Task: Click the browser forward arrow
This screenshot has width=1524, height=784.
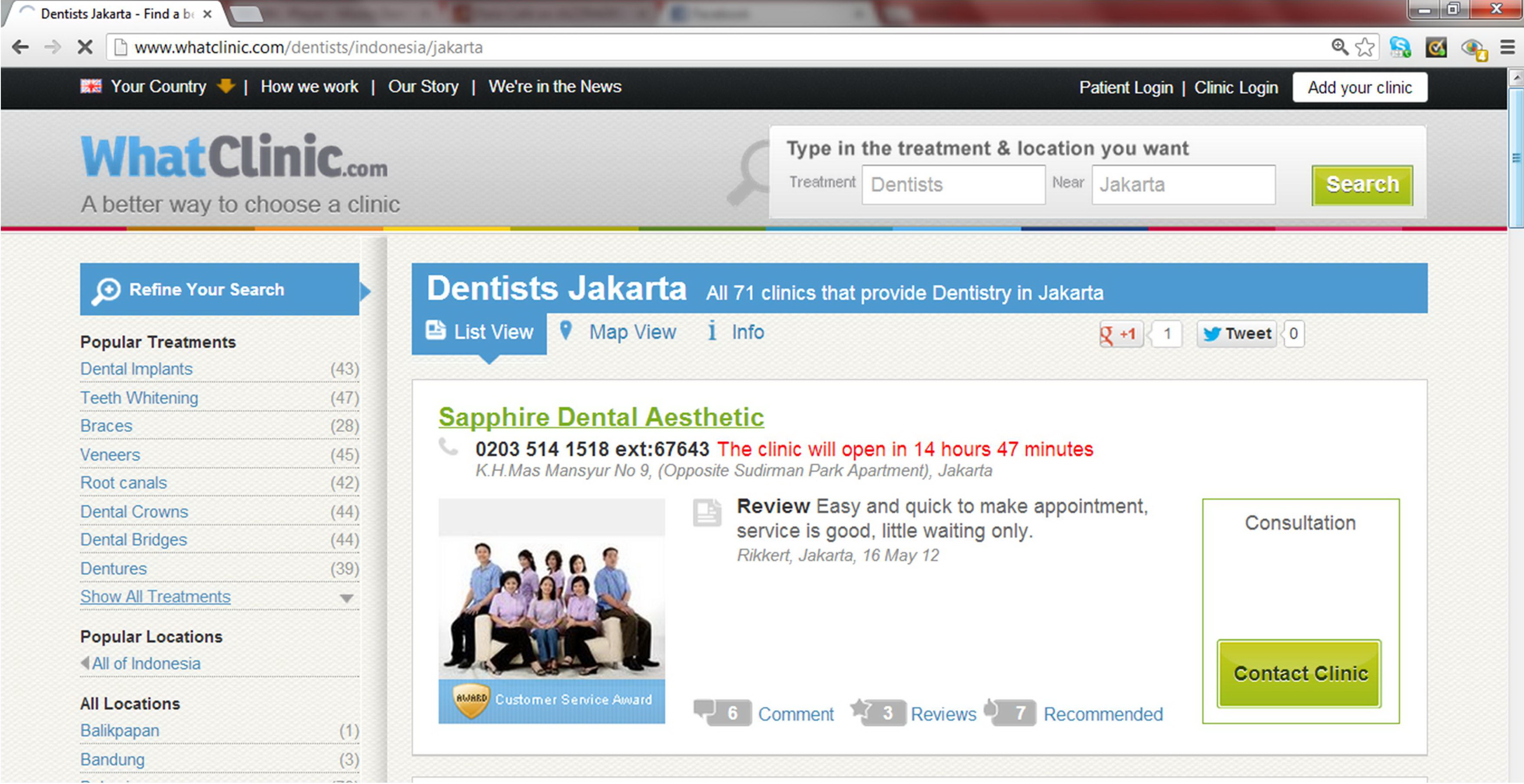Action: (x=53, y=47)
